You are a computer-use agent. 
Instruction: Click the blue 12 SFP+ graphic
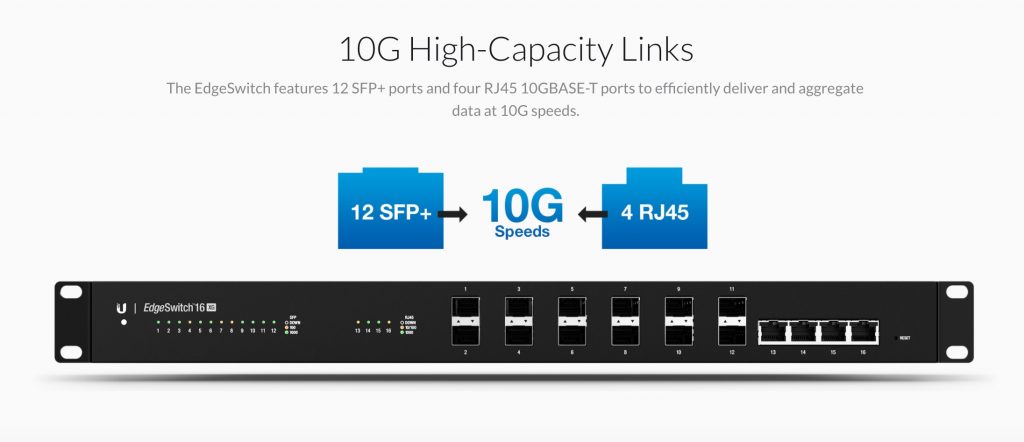[x=391, y=208]
